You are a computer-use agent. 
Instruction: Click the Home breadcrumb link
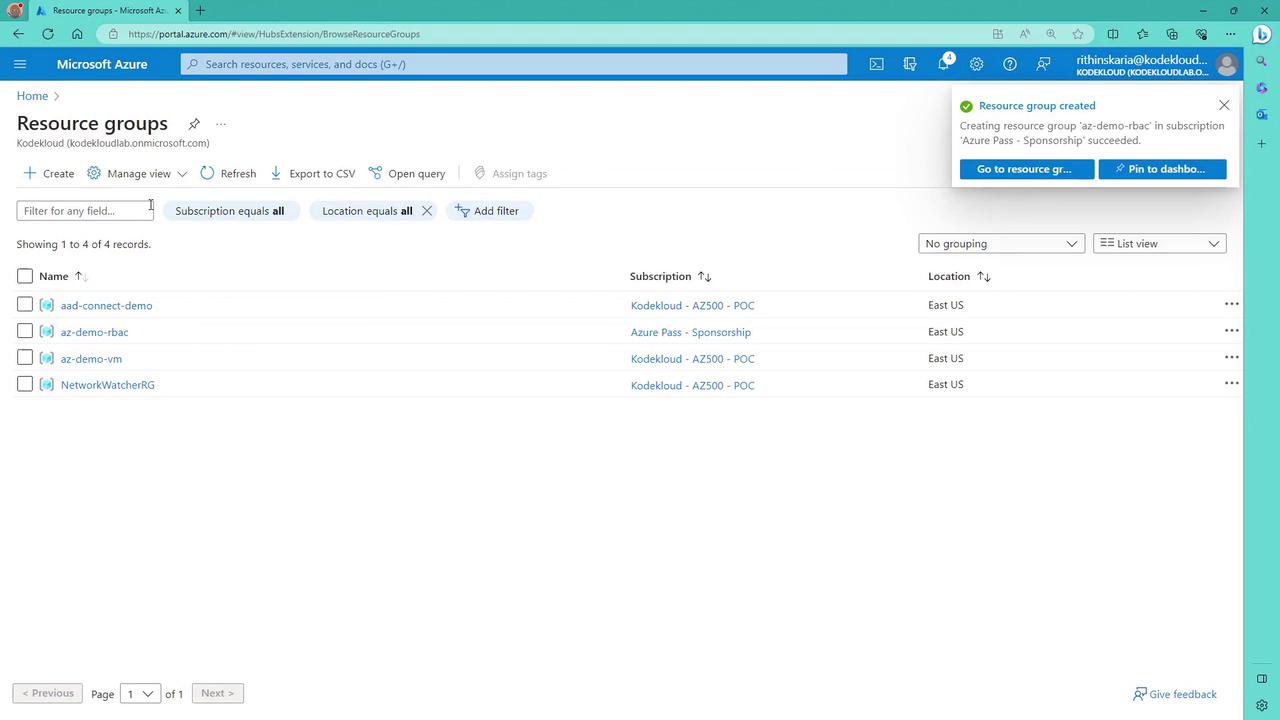click(32, 96)
